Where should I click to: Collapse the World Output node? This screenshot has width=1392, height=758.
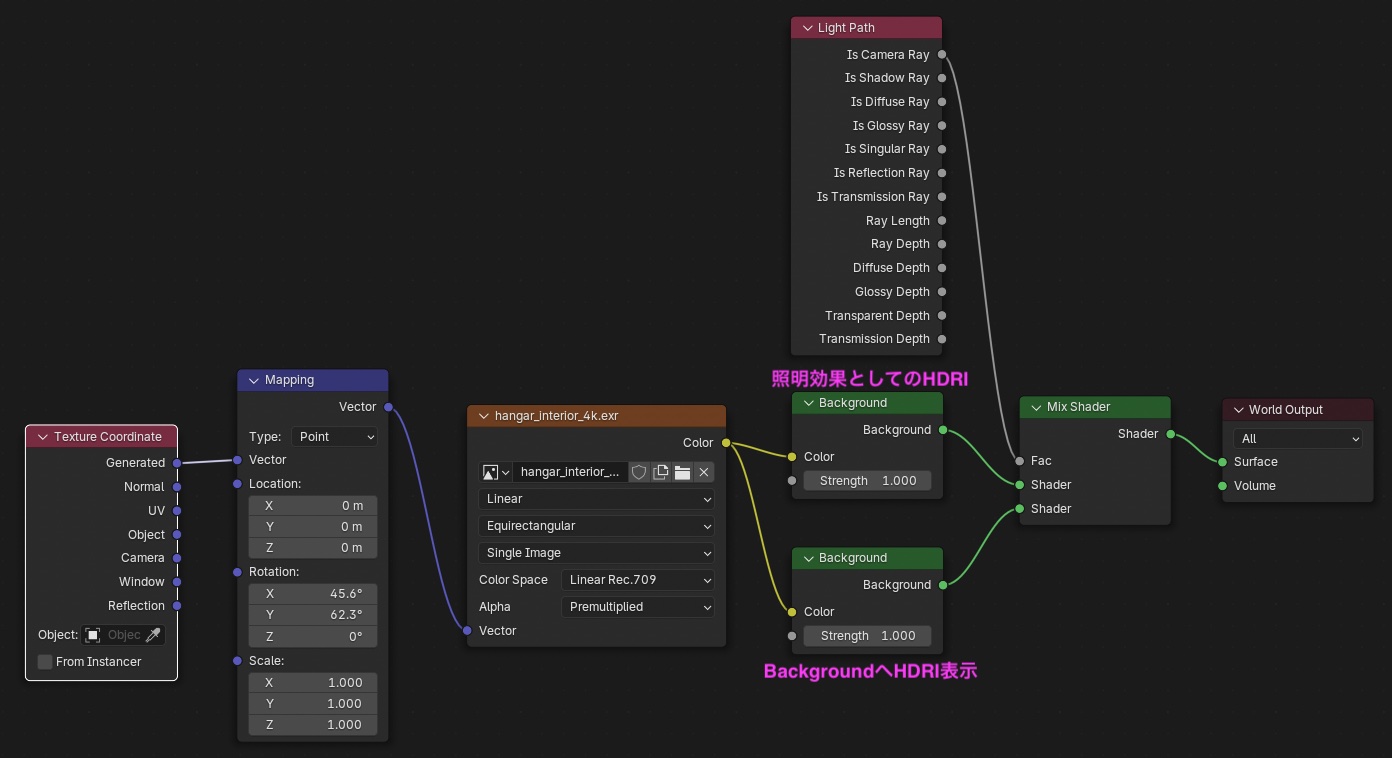click(x=1236, y=410)
